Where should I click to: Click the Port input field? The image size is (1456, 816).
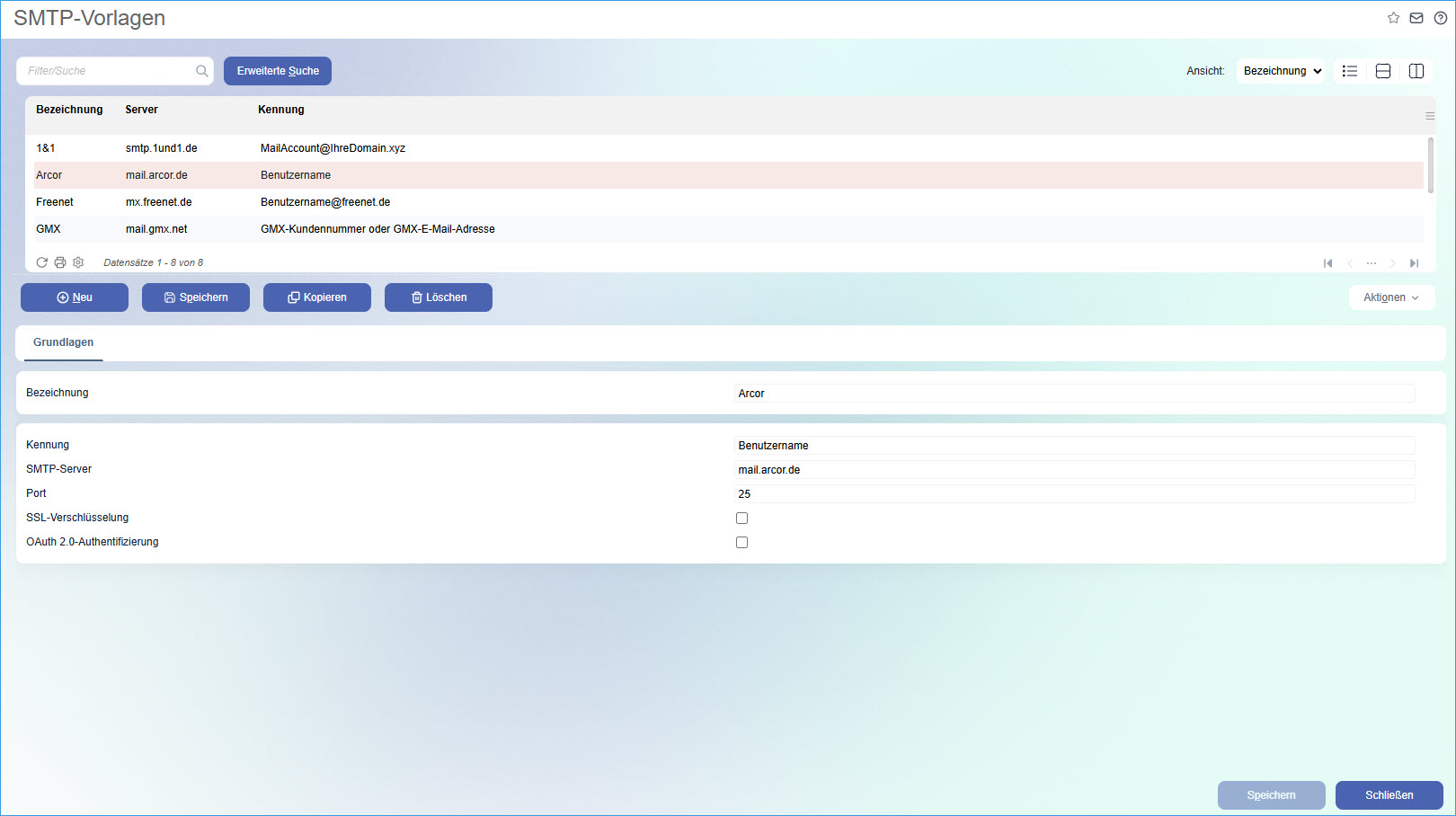[1075, 494]
